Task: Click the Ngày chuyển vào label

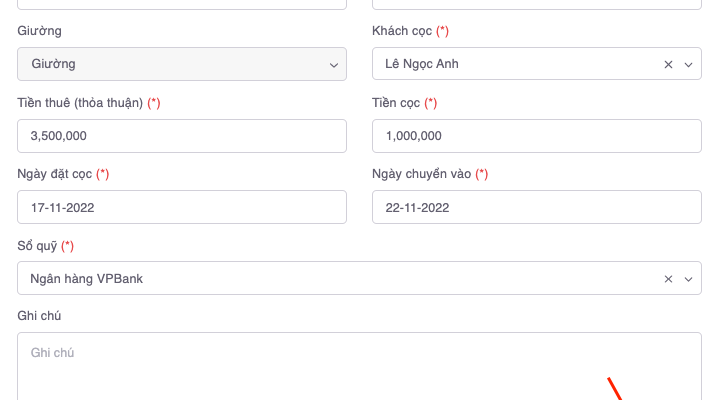Action: (421, 174)
